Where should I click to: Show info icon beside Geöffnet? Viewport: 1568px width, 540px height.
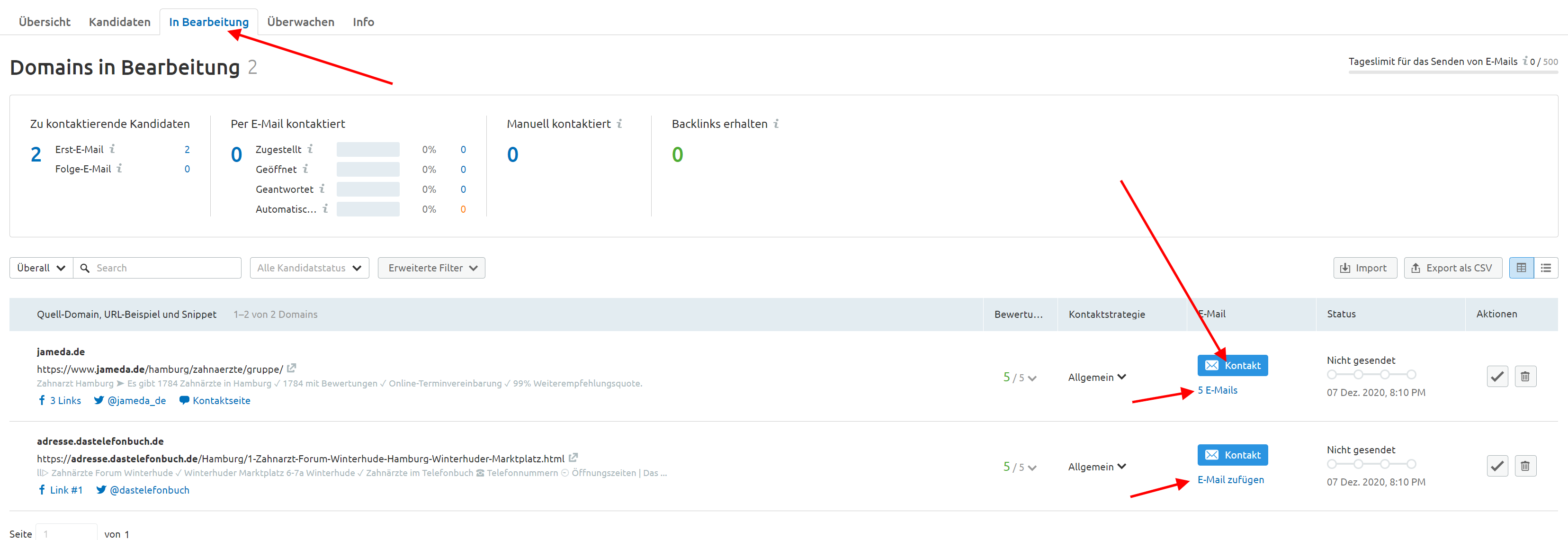305,169
